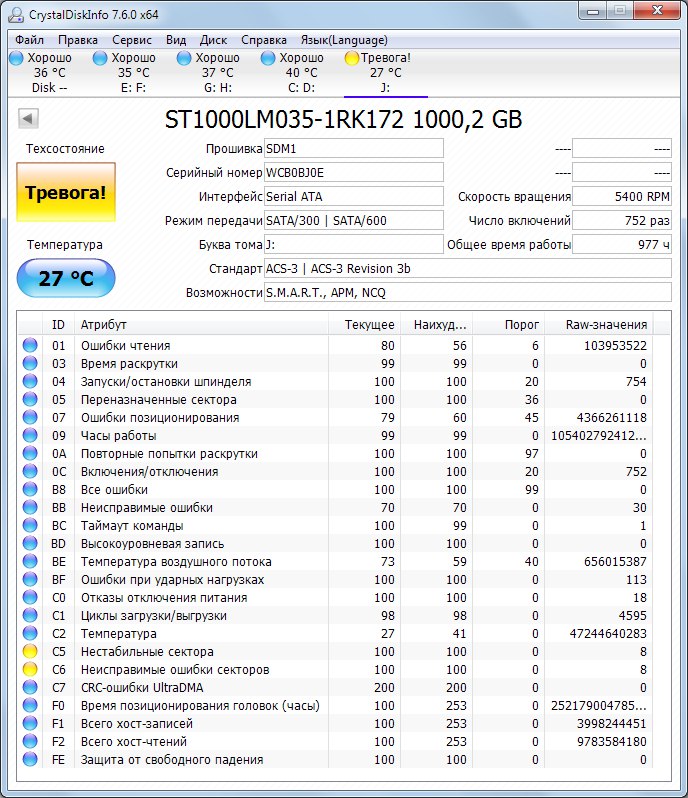The image size is (688, 798).
Task: Open the Файл menu
Action: click(29, 40)
